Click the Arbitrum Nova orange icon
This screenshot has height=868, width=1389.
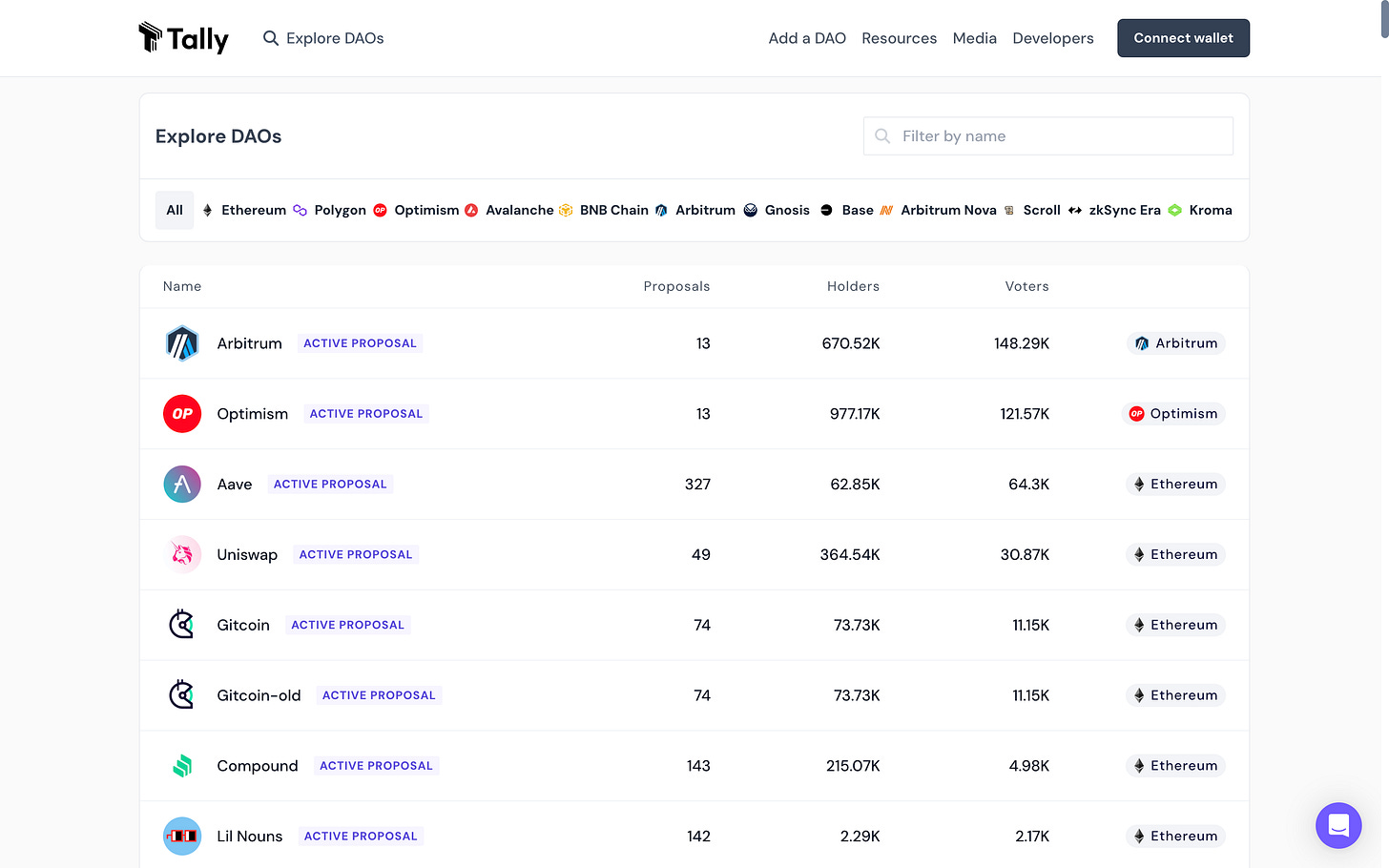click(886, 210)
